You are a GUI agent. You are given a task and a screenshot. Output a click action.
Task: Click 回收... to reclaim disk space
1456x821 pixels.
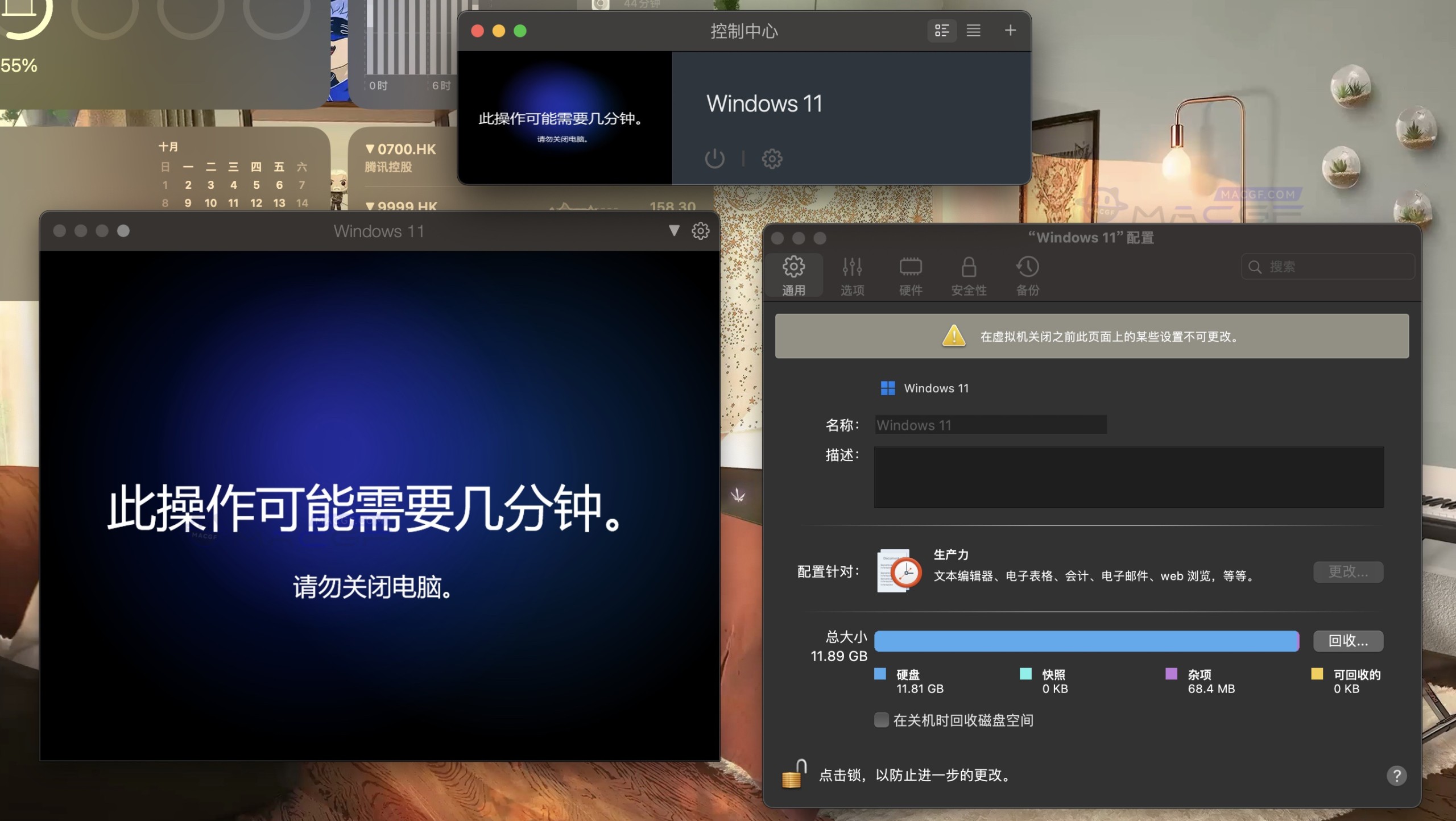coord(1348,641)
